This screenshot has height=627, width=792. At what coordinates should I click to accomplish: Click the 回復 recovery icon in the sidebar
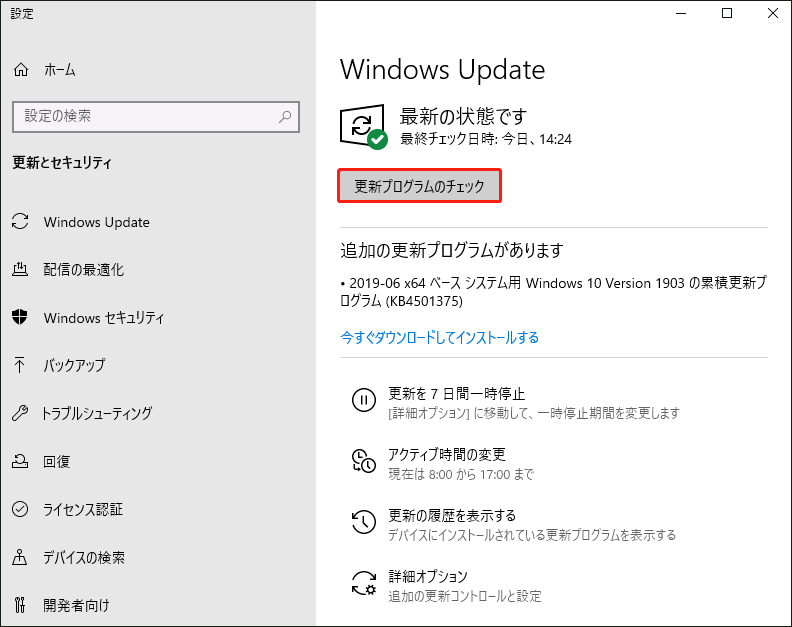pyautogui.click(x=20, y=461)
